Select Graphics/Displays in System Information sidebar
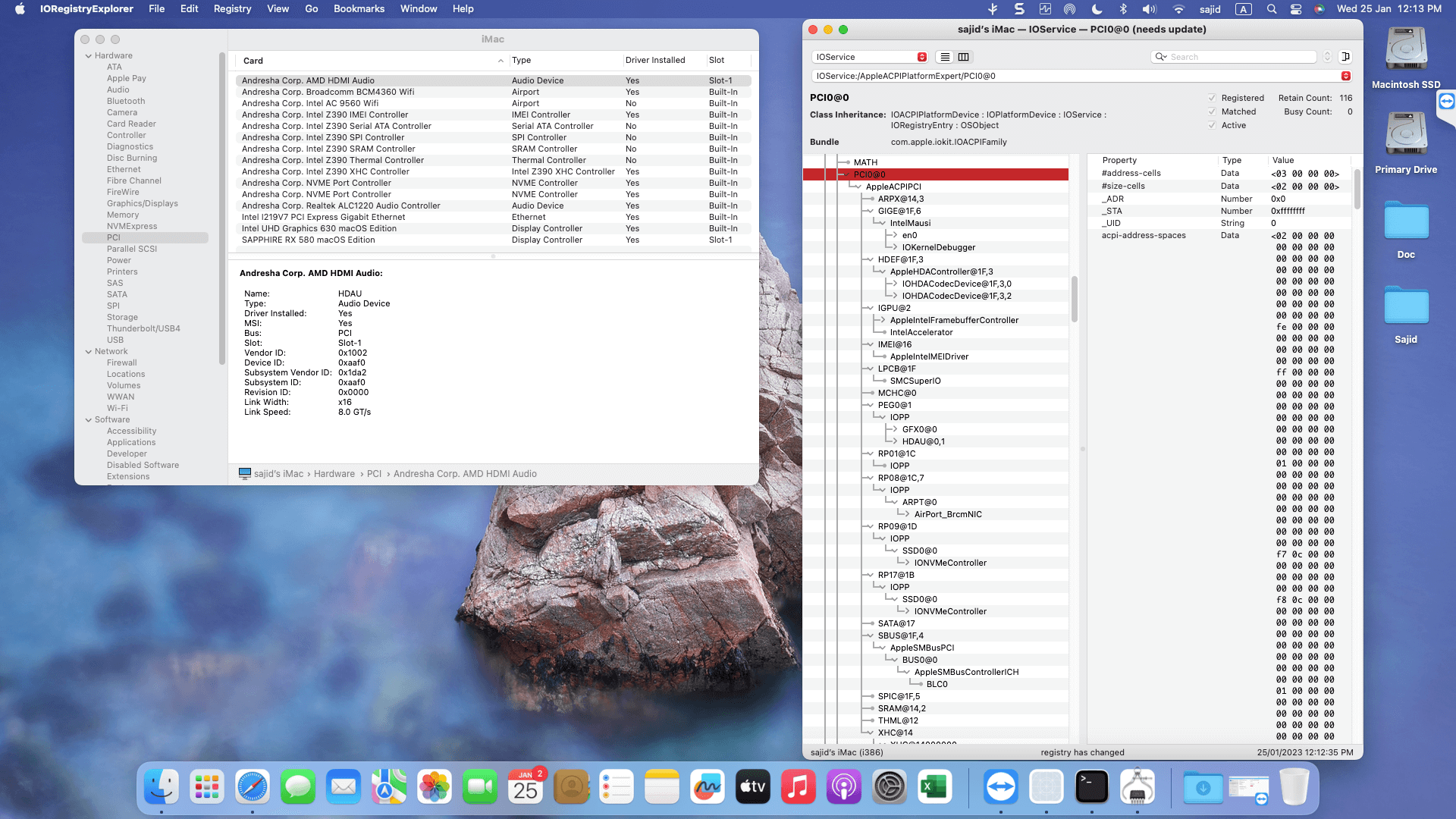Viewport: 1456px width, 819px height. pos(142,204)
